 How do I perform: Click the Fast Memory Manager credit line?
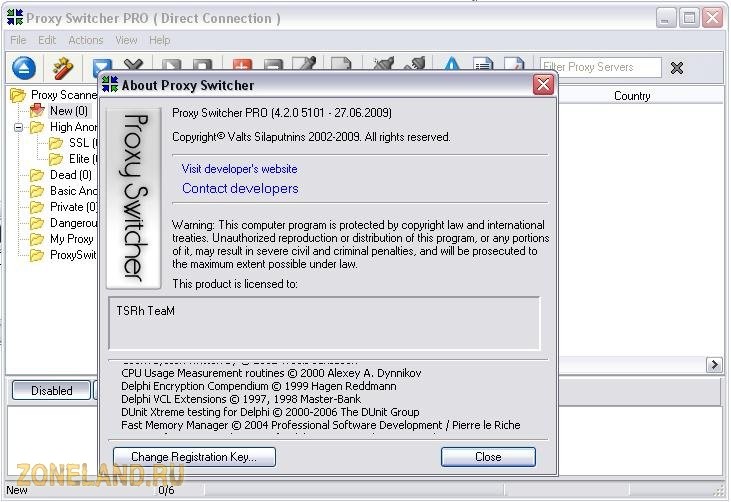[321, 425]
